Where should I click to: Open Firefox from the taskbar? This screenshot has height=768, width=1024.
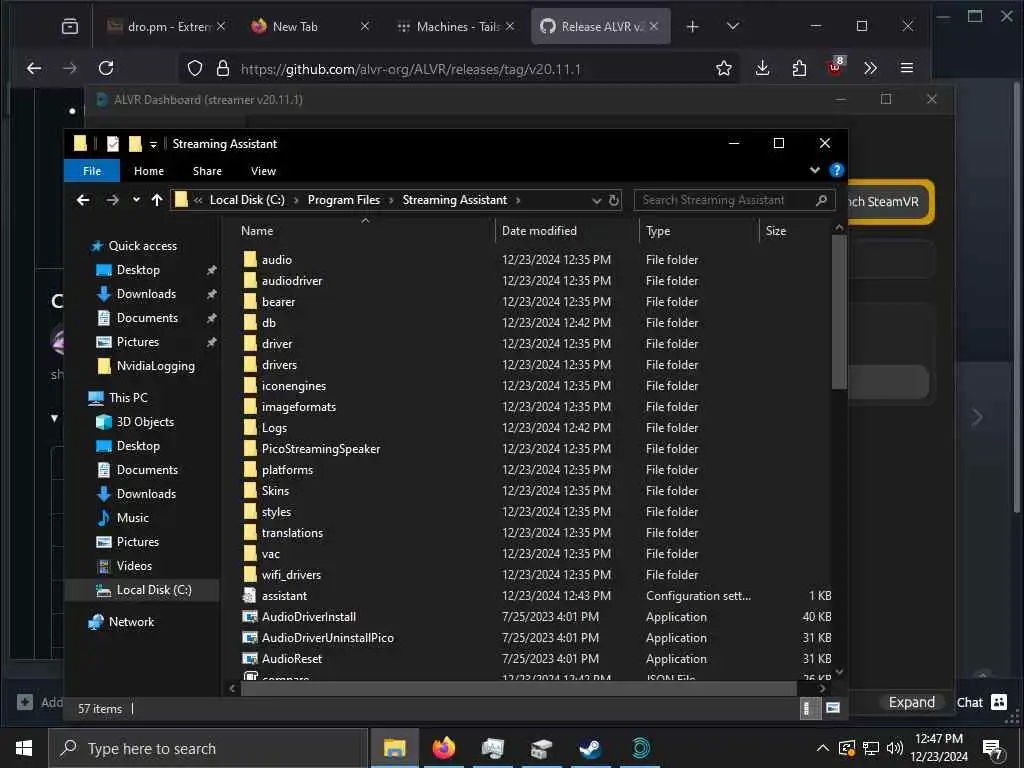(444, 748)
